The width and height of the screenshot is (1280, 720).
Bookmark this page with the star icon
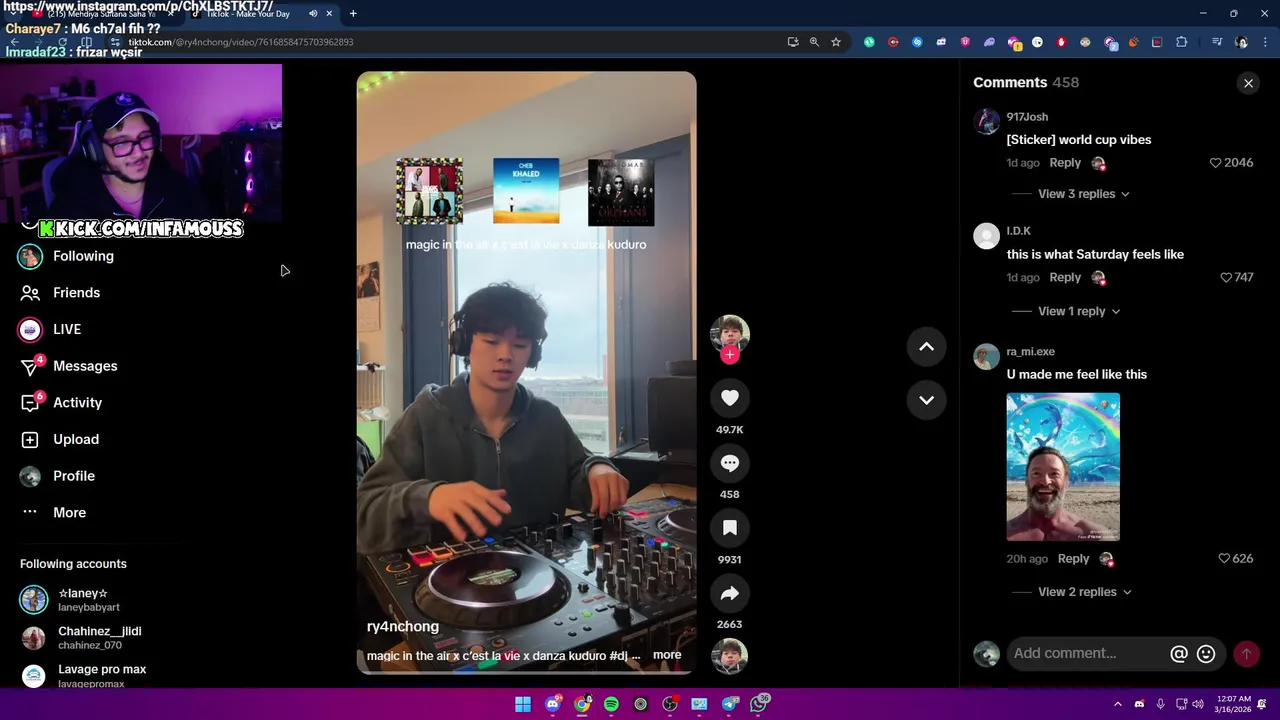point(836,42)
